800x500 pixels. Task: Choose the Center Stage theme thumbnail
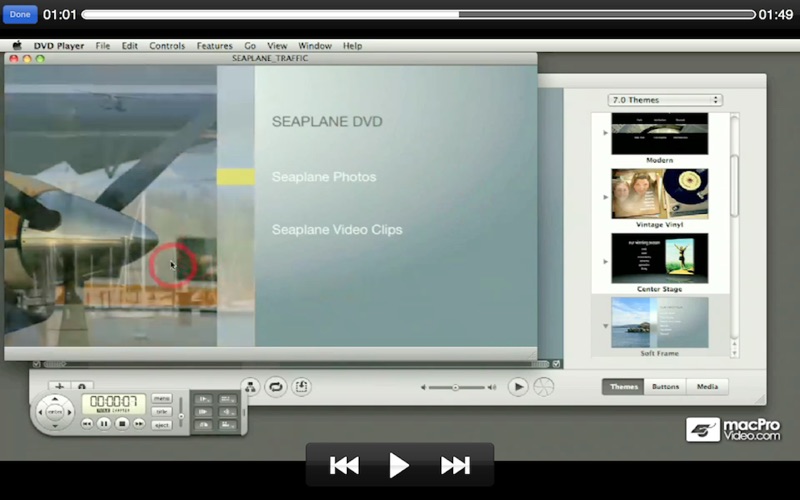[660, 258]
